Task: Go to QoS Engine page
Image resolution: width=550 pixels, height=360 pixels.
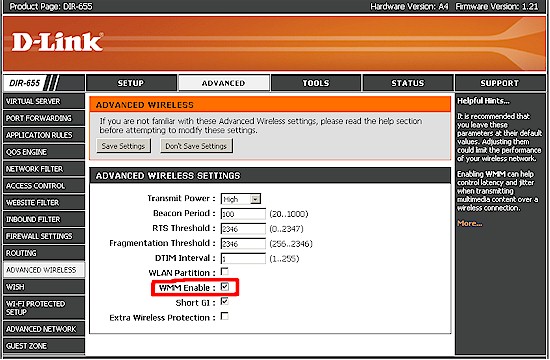Action: click(x=44, y=152)
